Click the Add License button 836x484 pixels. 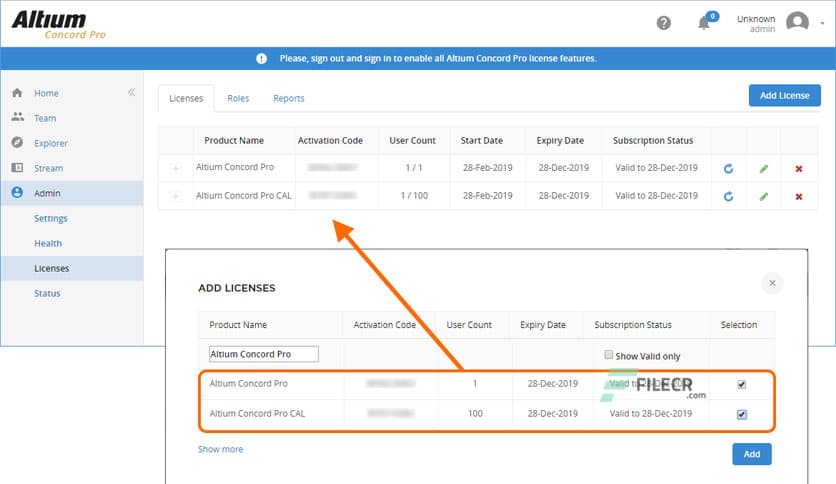(x=784, y=95)
